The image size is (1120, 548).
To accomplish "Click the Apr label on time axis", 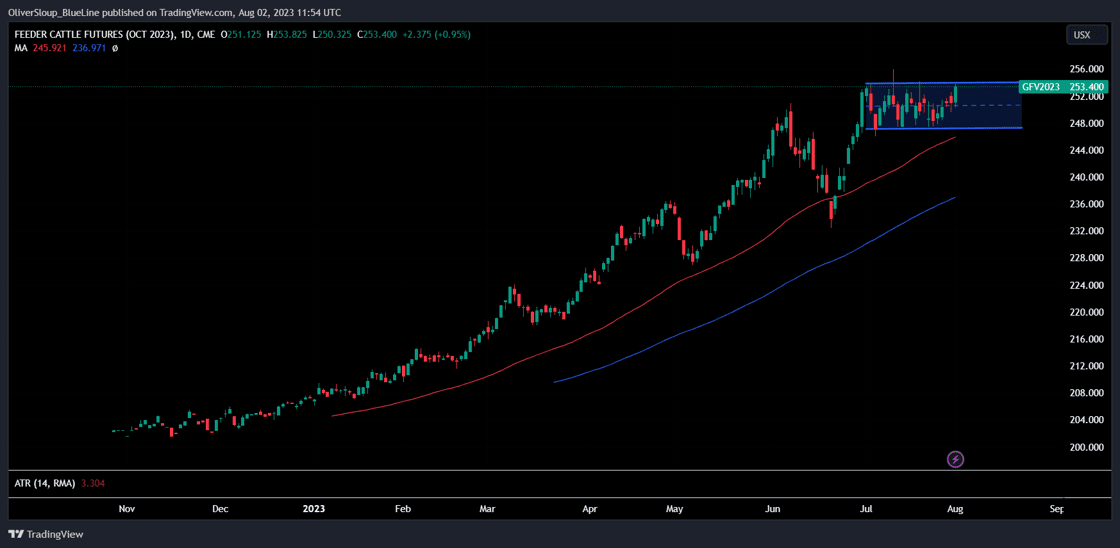I will [x=589, y=509].
